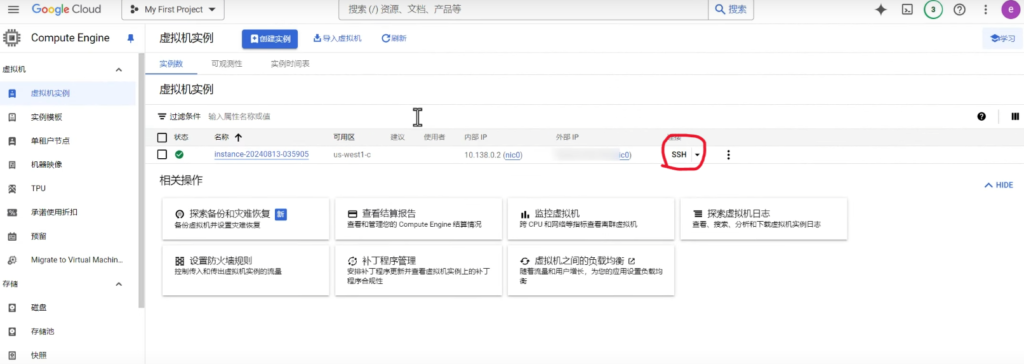Open the SSH dropdown arrow

point(697,155)
